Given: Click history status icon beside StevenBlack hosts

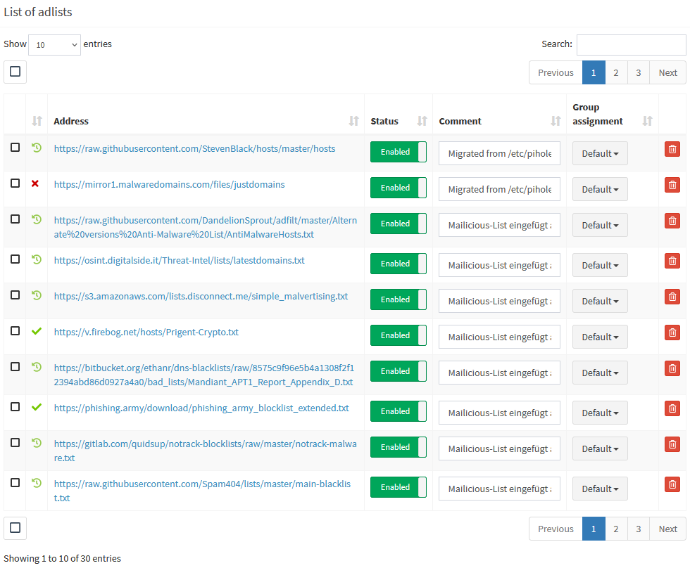Looking at the screenshot, I should (x=37, y=148).
